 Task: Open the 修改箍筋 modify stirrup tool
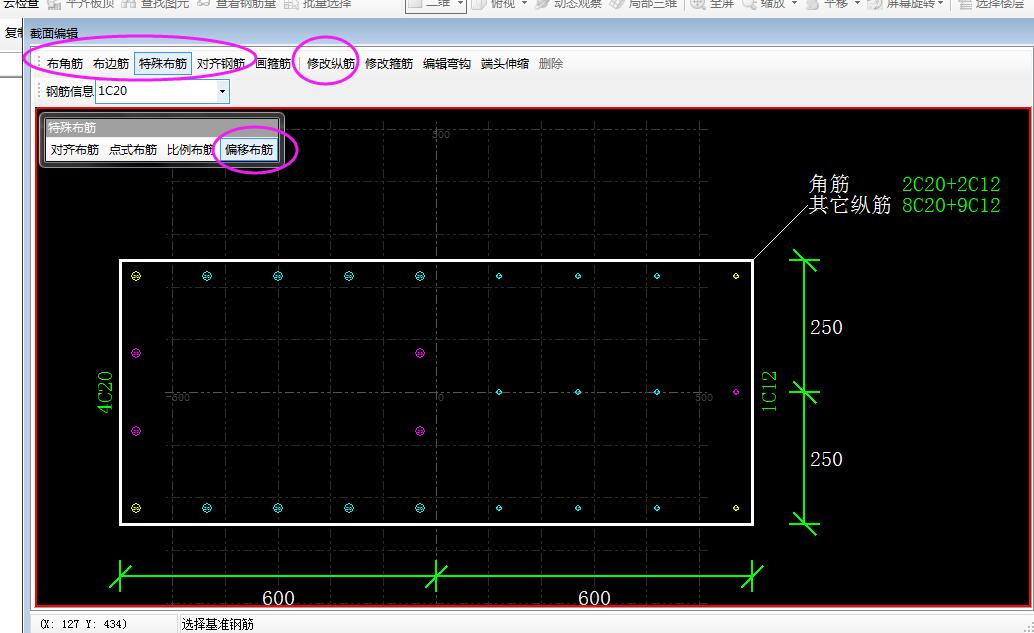coord(389,64)
